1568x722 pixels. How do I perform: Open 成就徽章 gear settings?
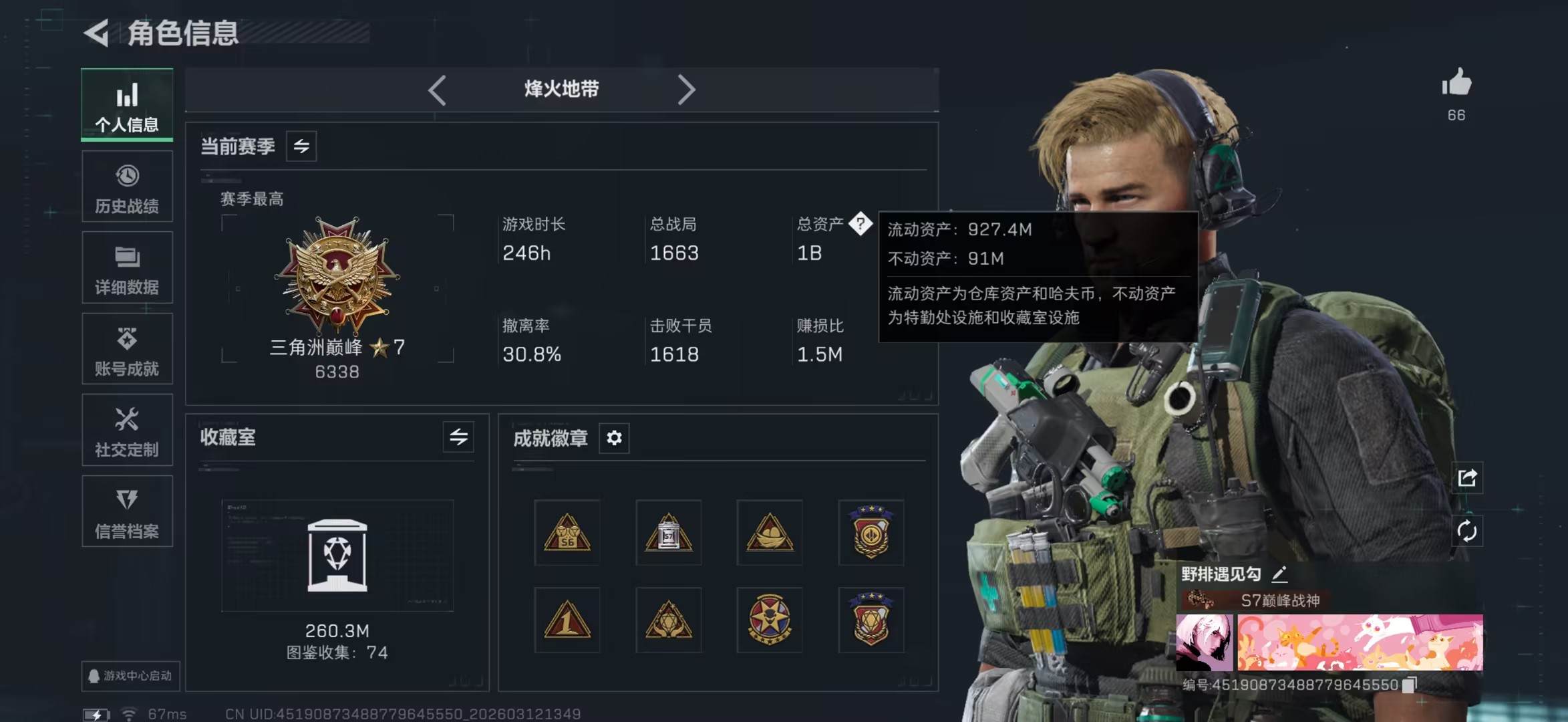coord(614,438)
